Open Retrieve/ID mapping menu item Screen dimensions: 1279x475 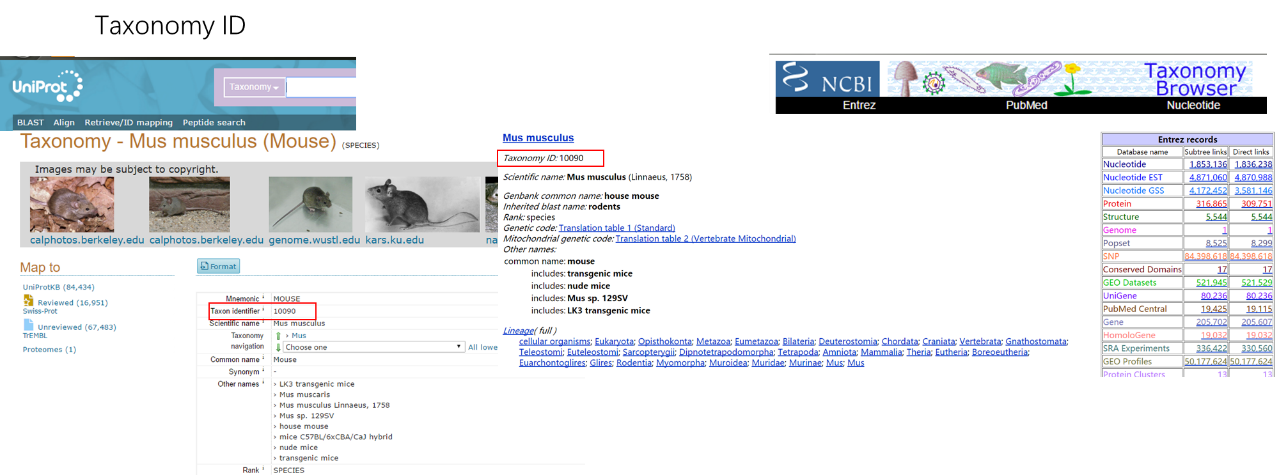(x=128, y=122)
